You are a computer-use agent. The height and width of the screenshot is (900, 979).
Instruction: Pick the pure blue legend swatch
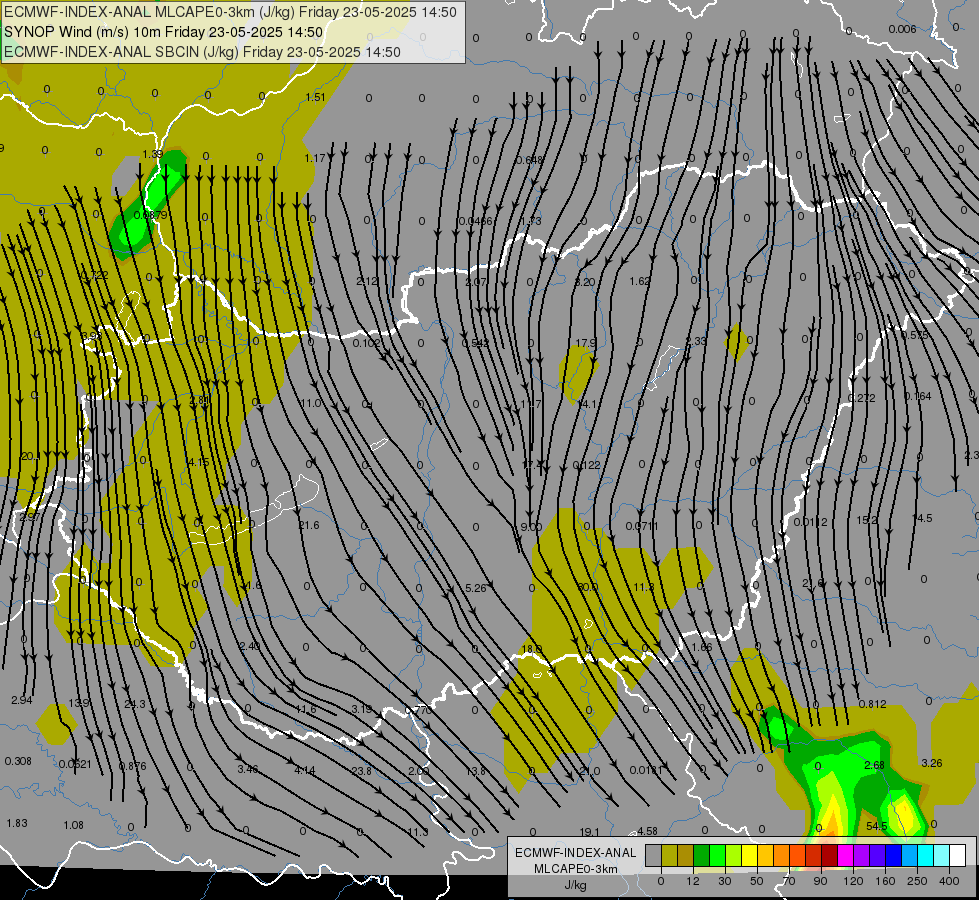click(x=893, y=856)
